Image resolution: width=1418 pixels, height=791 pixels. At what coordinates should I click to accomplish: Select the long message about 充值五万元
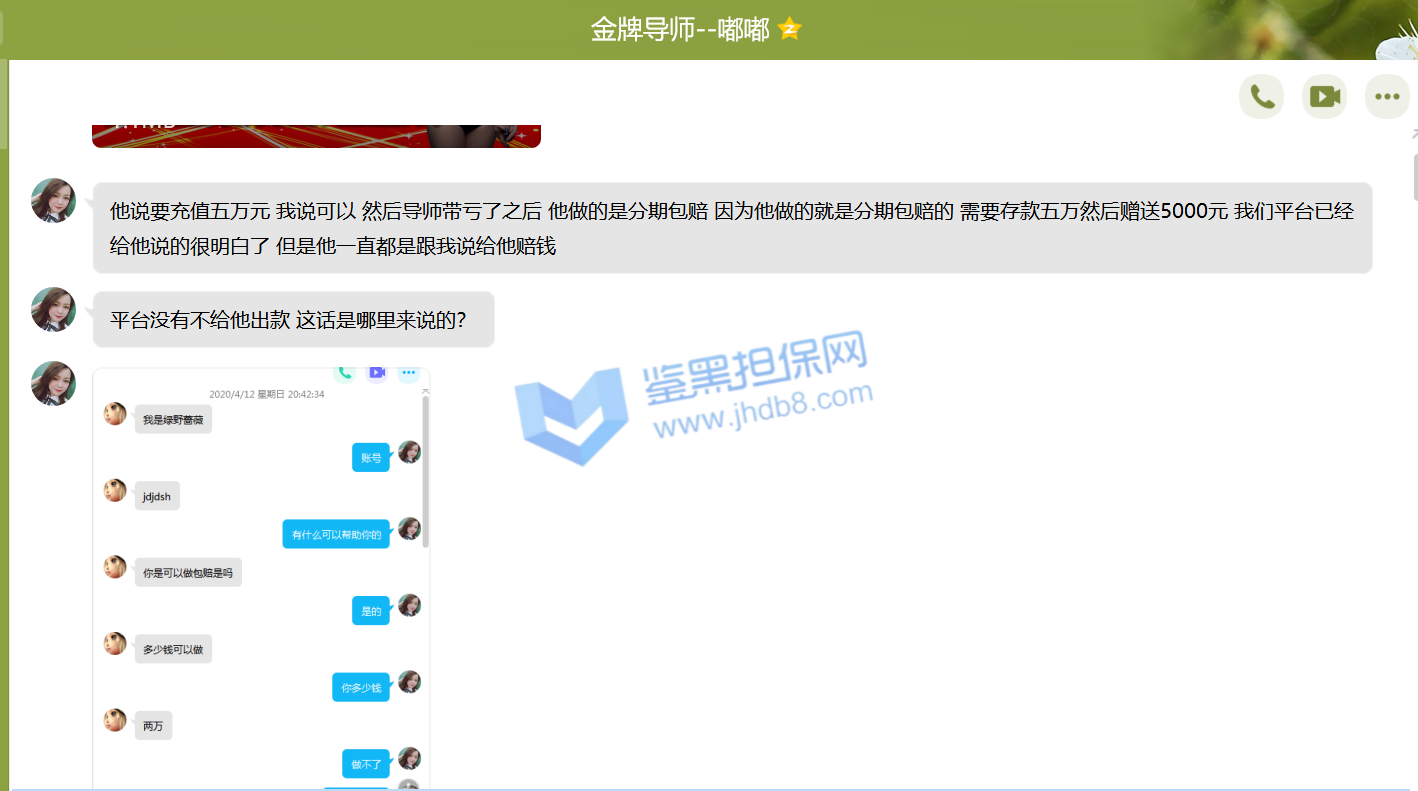coord(732,228)
